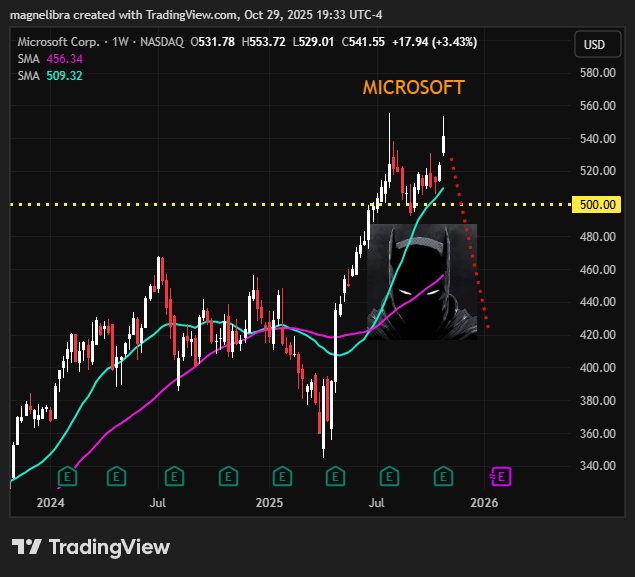Click the cyan SMA 509.32 value

pos(64,76)
